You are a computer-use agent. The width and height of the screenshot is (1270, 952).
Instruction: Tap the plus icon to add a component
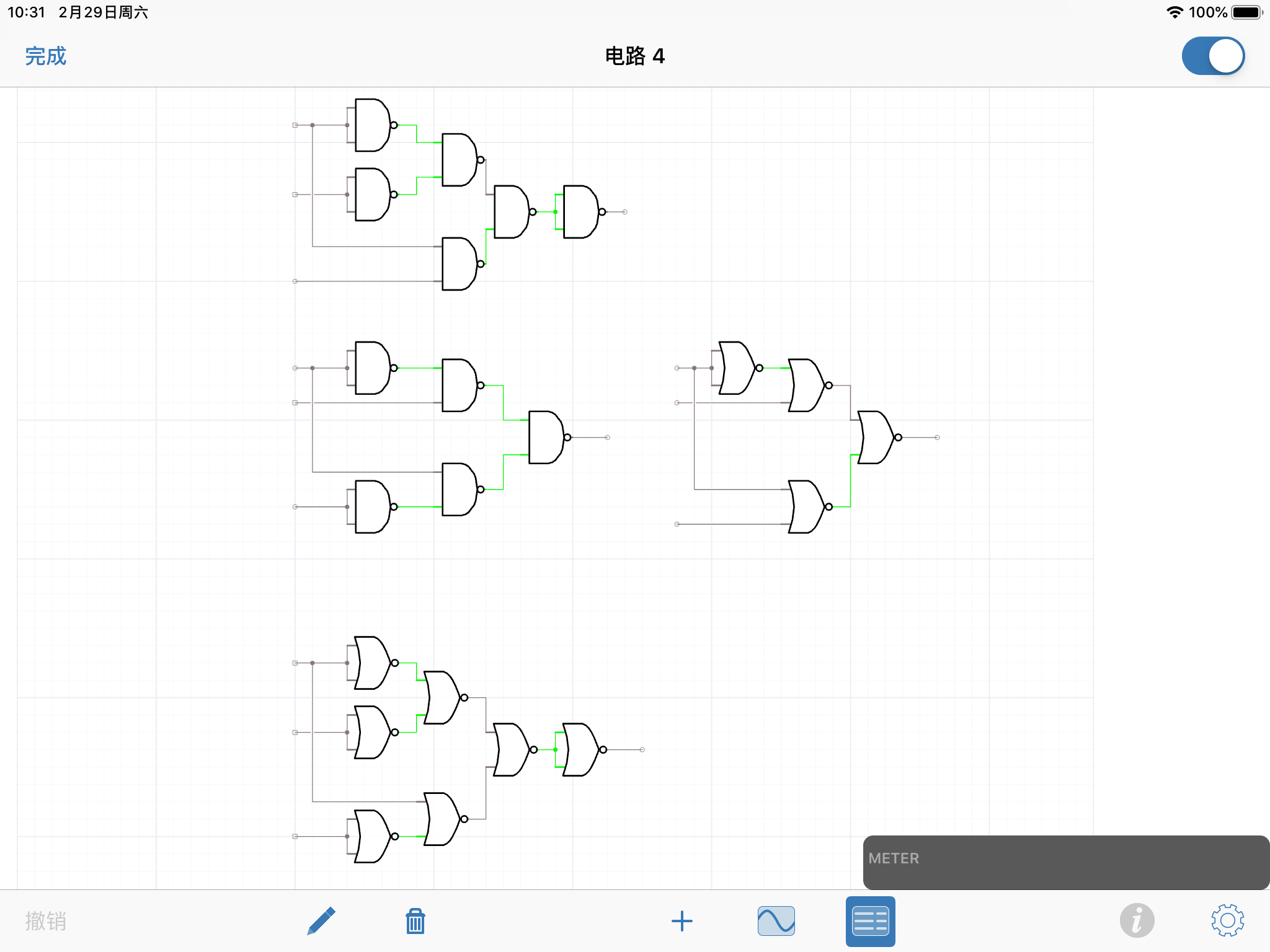click(x=682, y=921)
